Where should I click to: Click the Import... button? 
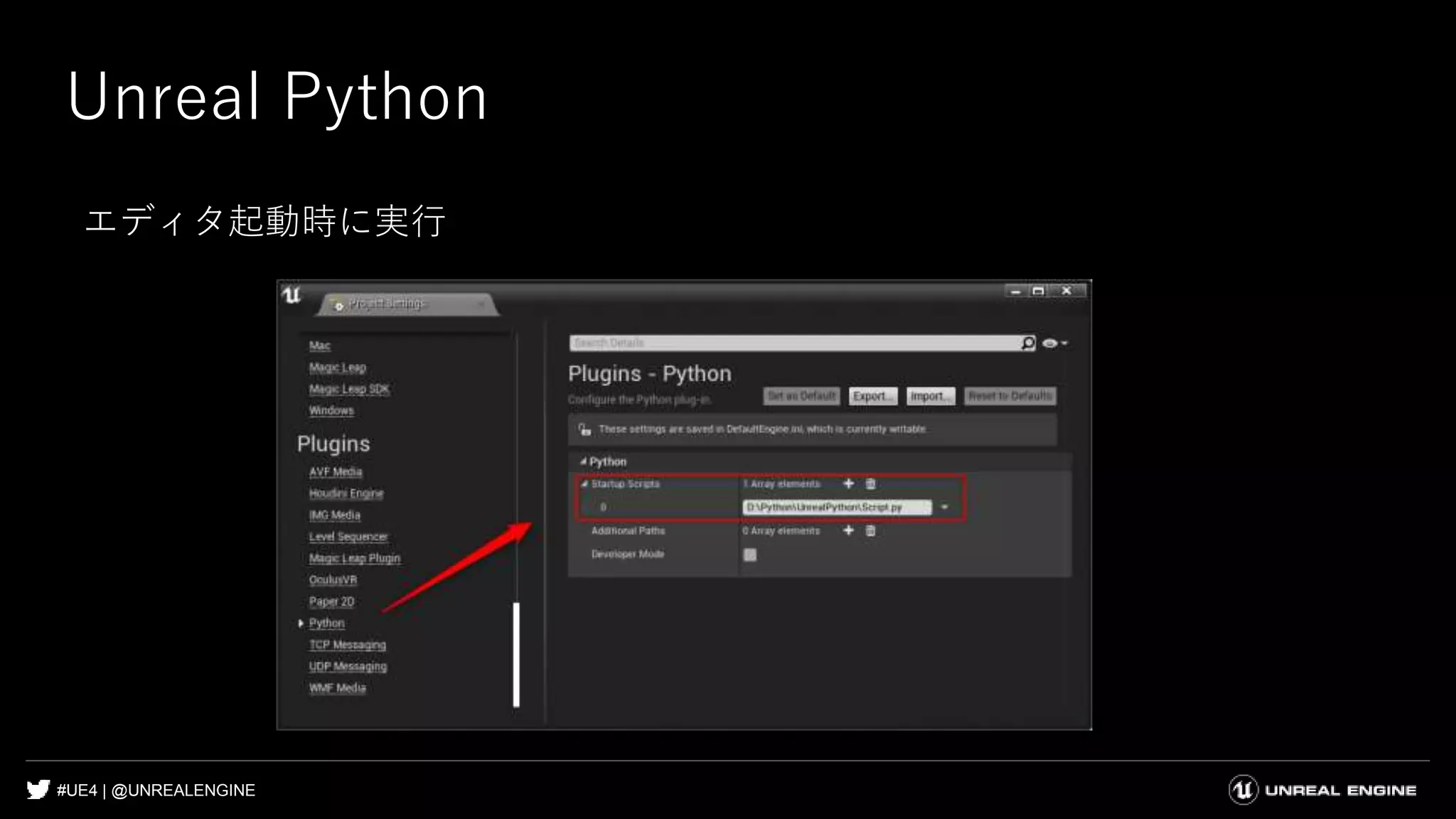931,396
